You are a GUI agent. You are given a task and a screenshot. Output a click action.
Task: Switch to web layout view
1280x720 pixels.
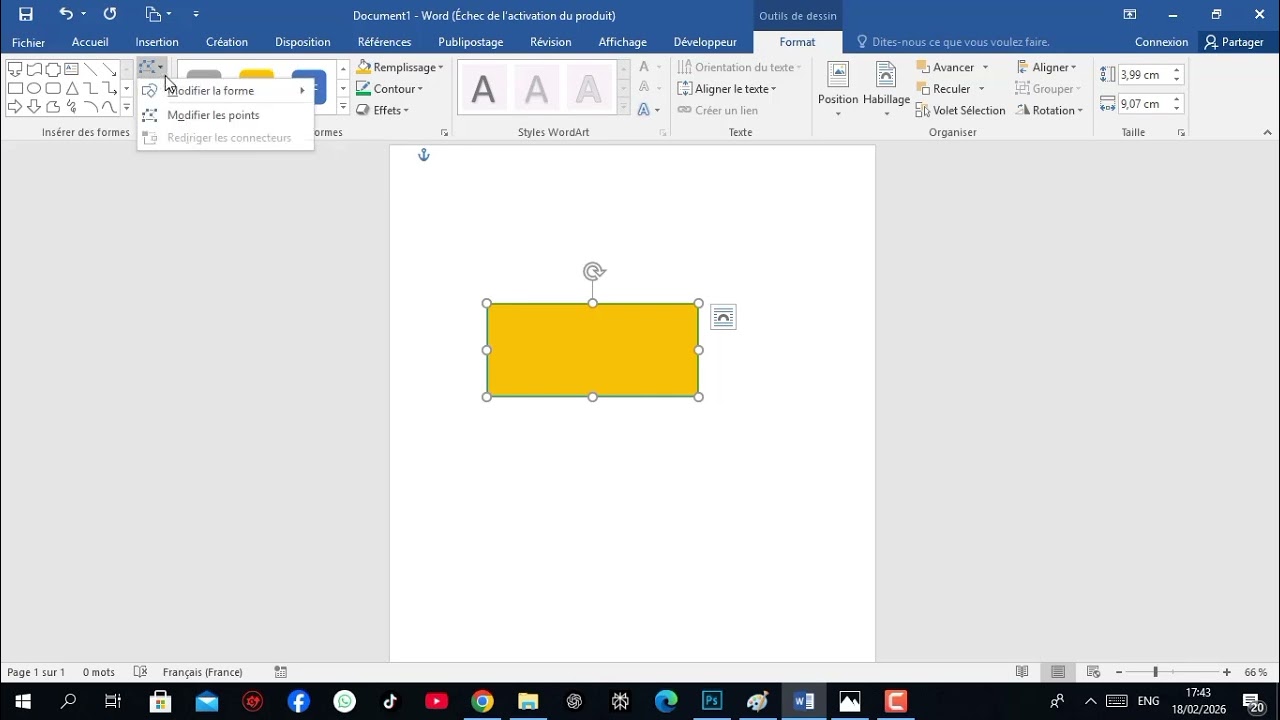pyautogui.click(x=1093, y=672)
